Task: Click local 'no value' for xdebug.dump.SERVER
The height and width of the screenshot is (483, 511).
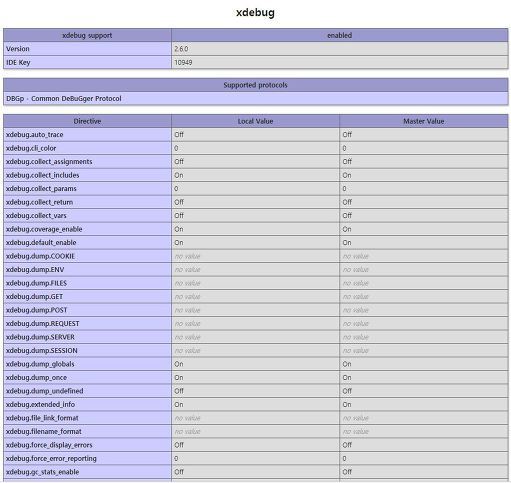Action: tap(187, 337)
